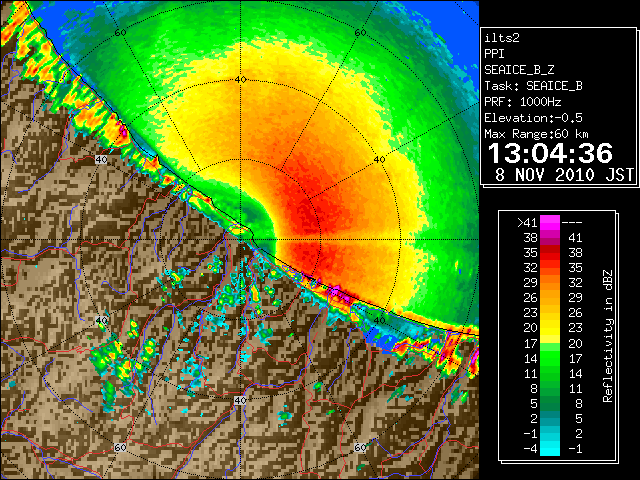Pick the light green 17–20 legend swatch

click(x=550, y=343)
